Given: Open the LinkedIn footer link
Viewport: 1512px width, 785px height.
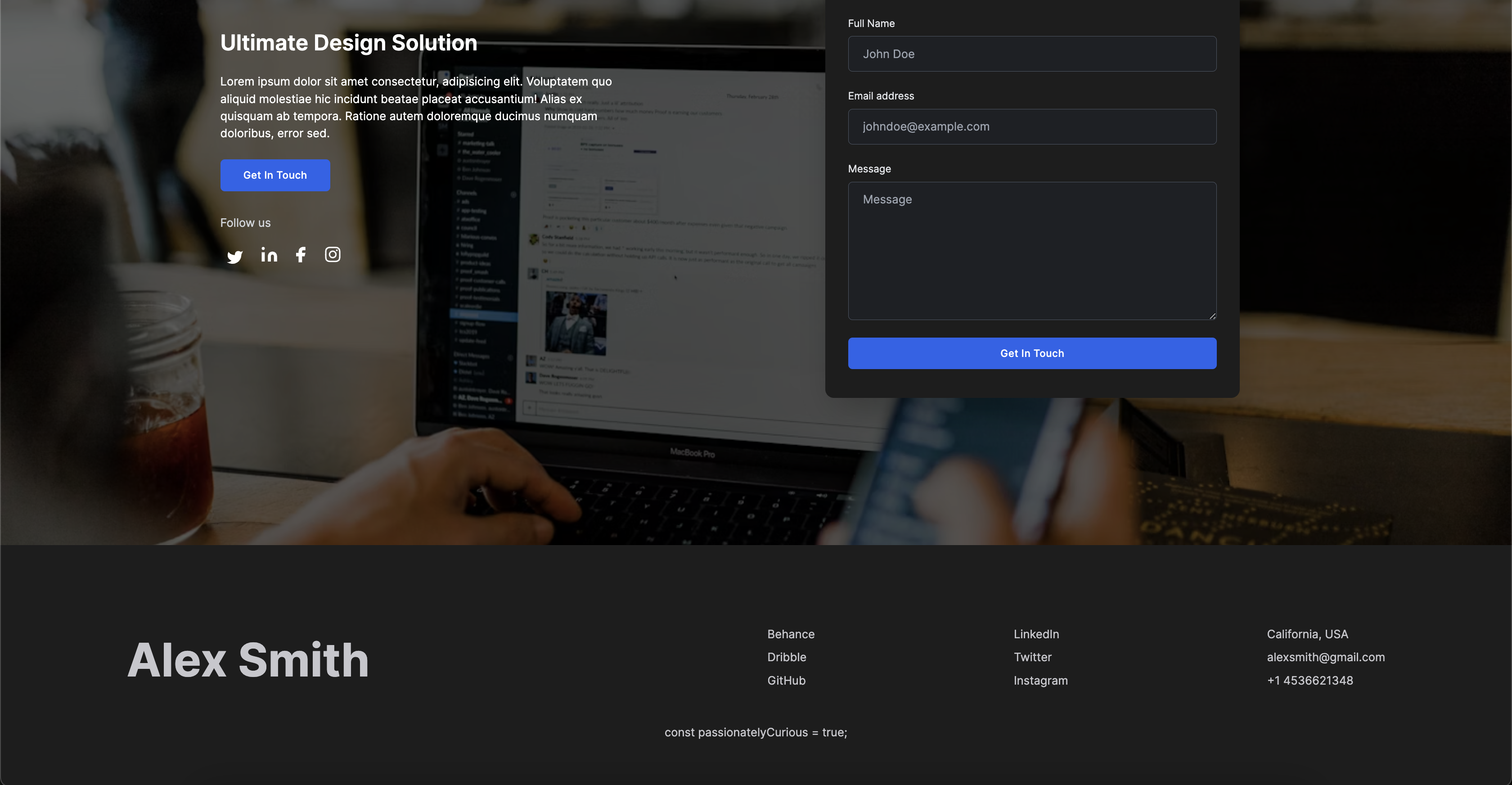Looking at the screenshot, I should click(x=1036, y=634).
